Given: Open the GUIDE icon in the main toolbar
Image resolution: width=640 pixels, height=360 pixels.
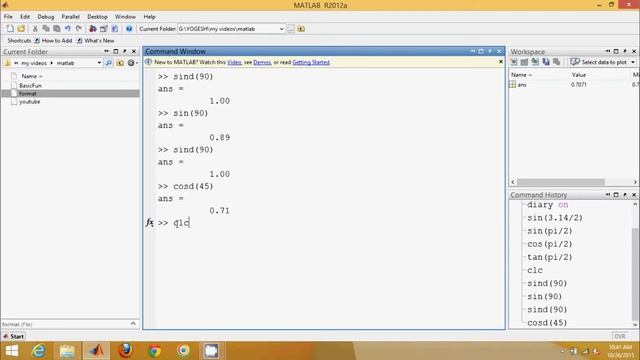Looking at the screenshot, I should coord(104,29).
